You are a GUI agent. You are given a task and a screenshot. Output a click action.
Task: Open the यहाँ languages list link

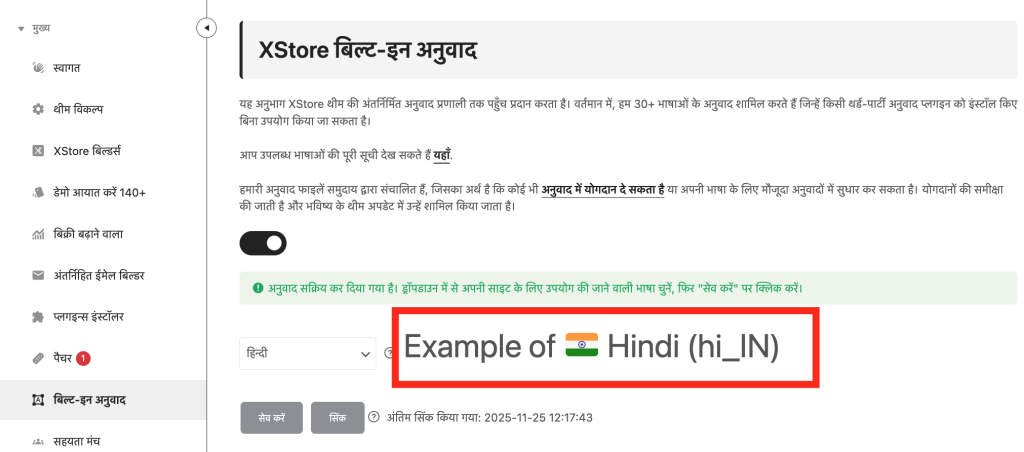click(x=442, y=155)
